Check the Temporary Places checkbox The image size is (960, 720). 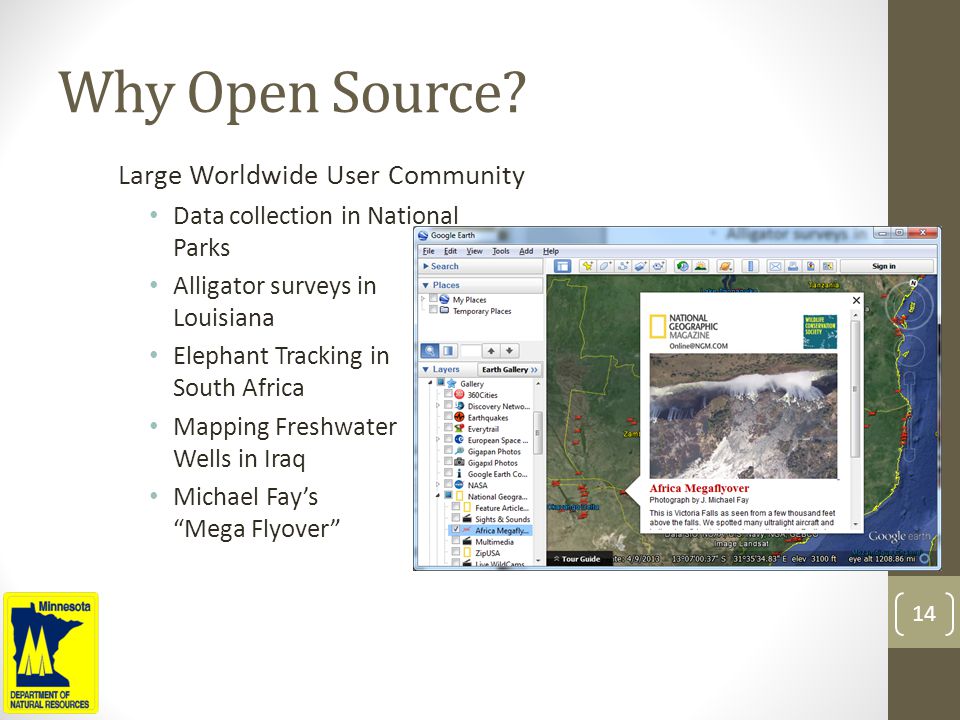click(x=433, y=310)
